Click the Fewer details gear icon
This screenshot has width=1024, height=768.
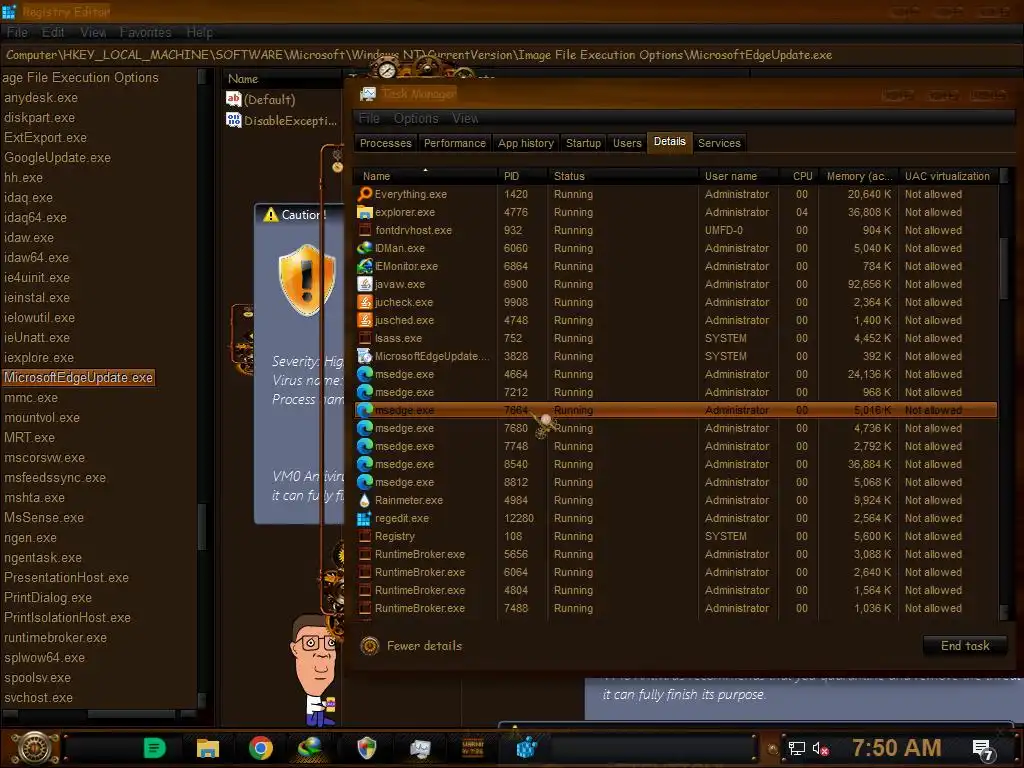370,646
